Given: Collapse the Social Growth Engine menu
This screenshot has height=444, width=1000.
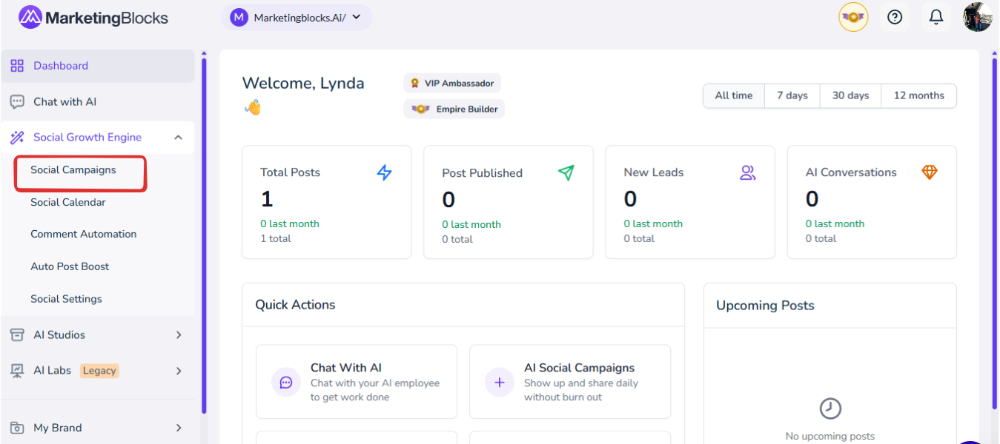Looking at the screenshot, I should point(178,138).
